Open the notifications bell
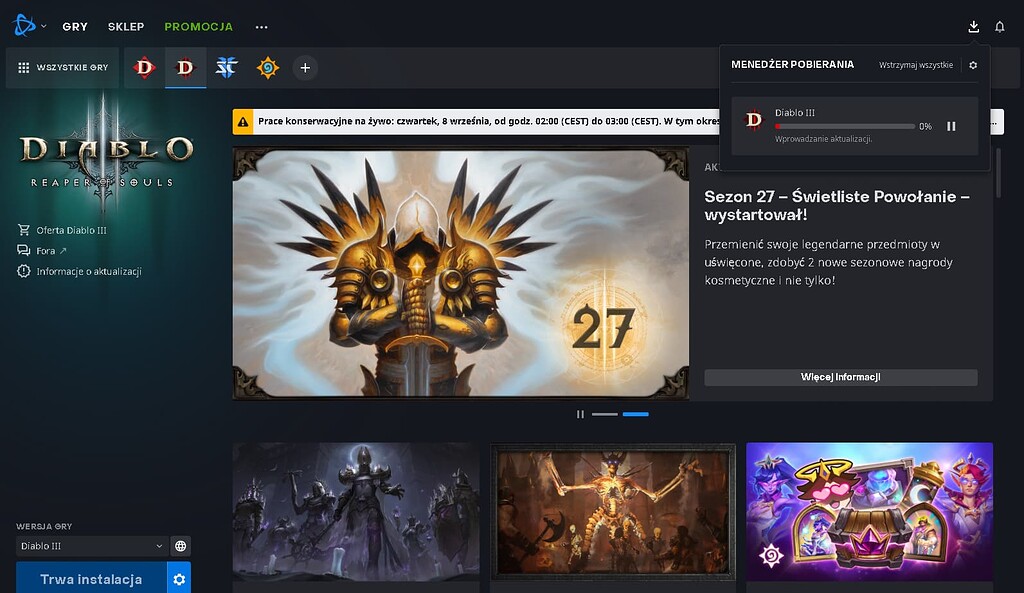This screenshot has width=1024, height=593. [999, 26]
